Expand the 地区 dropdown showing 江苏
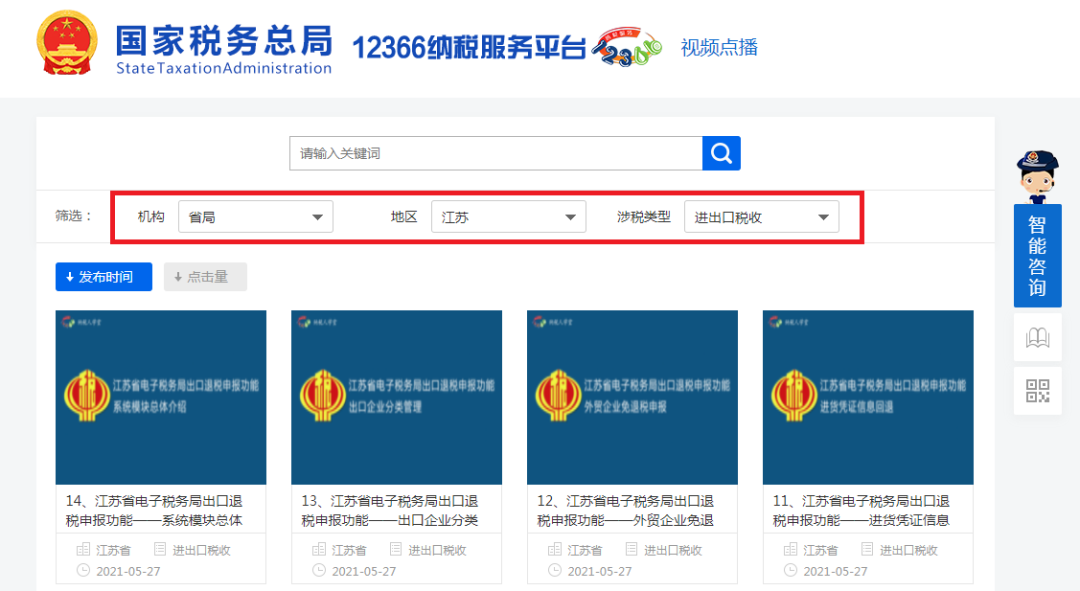The image size is (1080, 591). [x=508, y=217]
